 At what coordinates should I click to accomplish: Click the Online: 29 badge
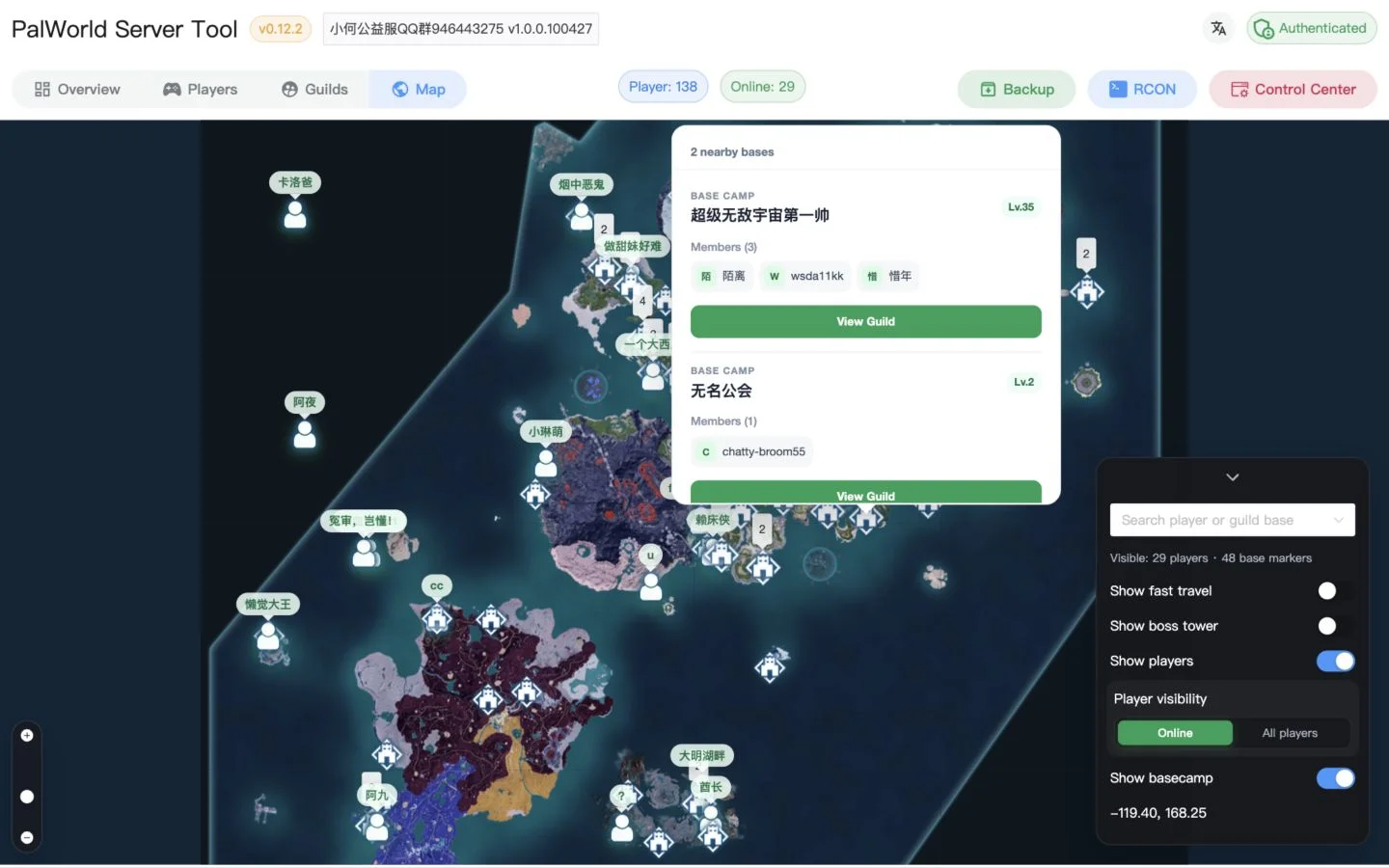coord(762,87)
